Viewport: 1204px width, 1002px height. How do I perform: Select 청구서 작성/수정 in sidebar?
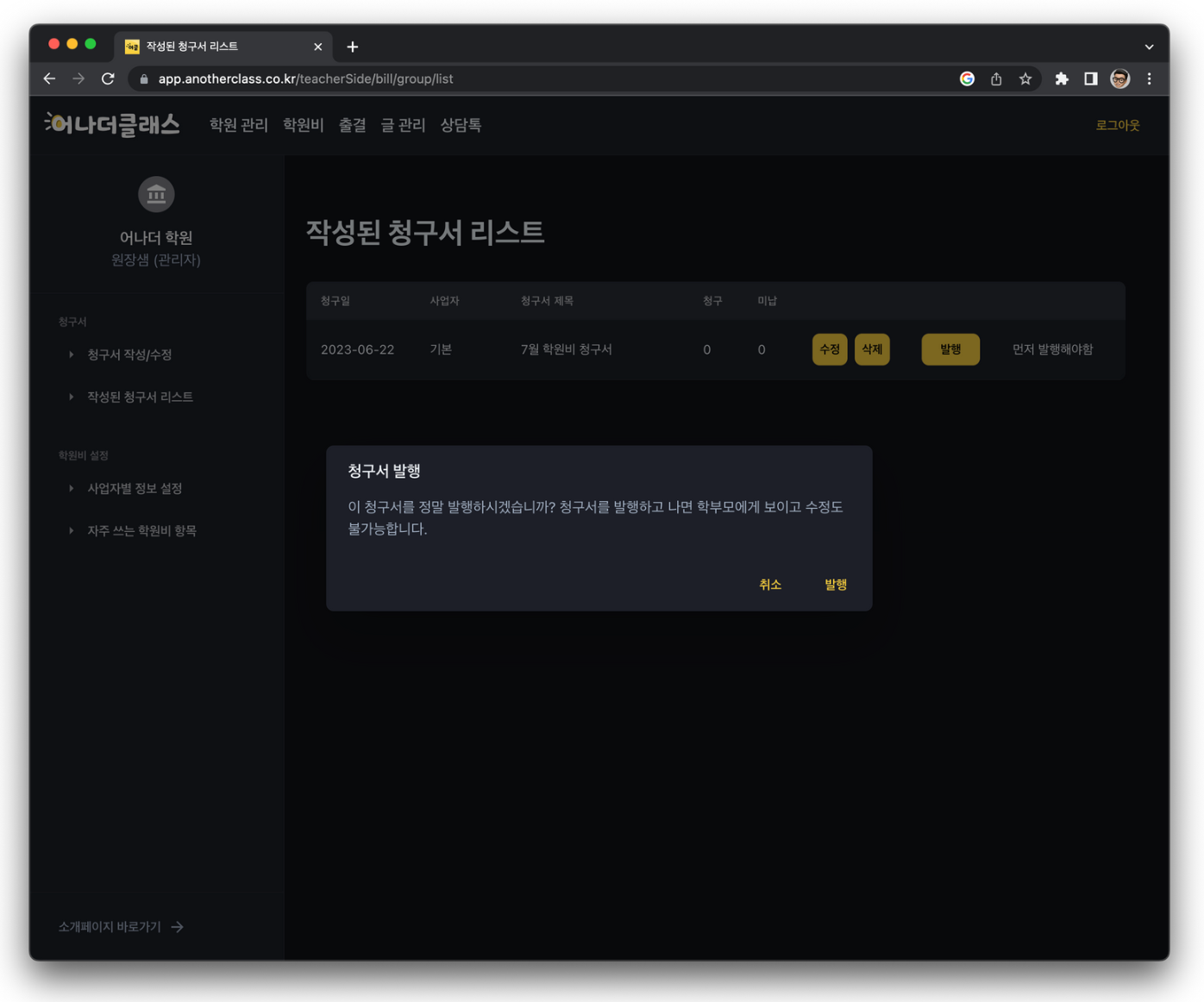point(129,354)
